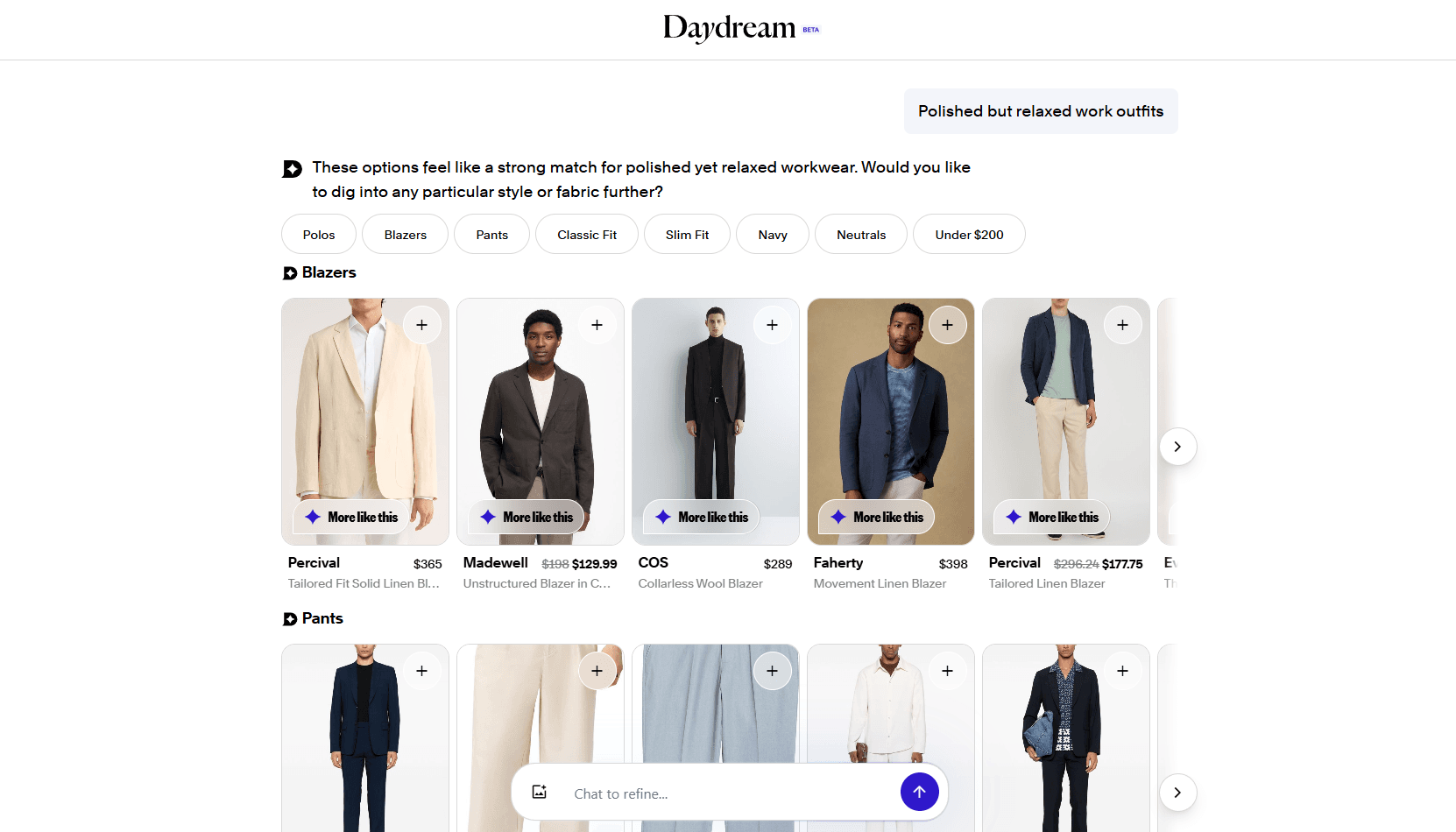The height and width of the screenshot is (832, 1456).
Task: Show next blazers in carousel
Action: pyautogui.click(x=1177, y=447)
